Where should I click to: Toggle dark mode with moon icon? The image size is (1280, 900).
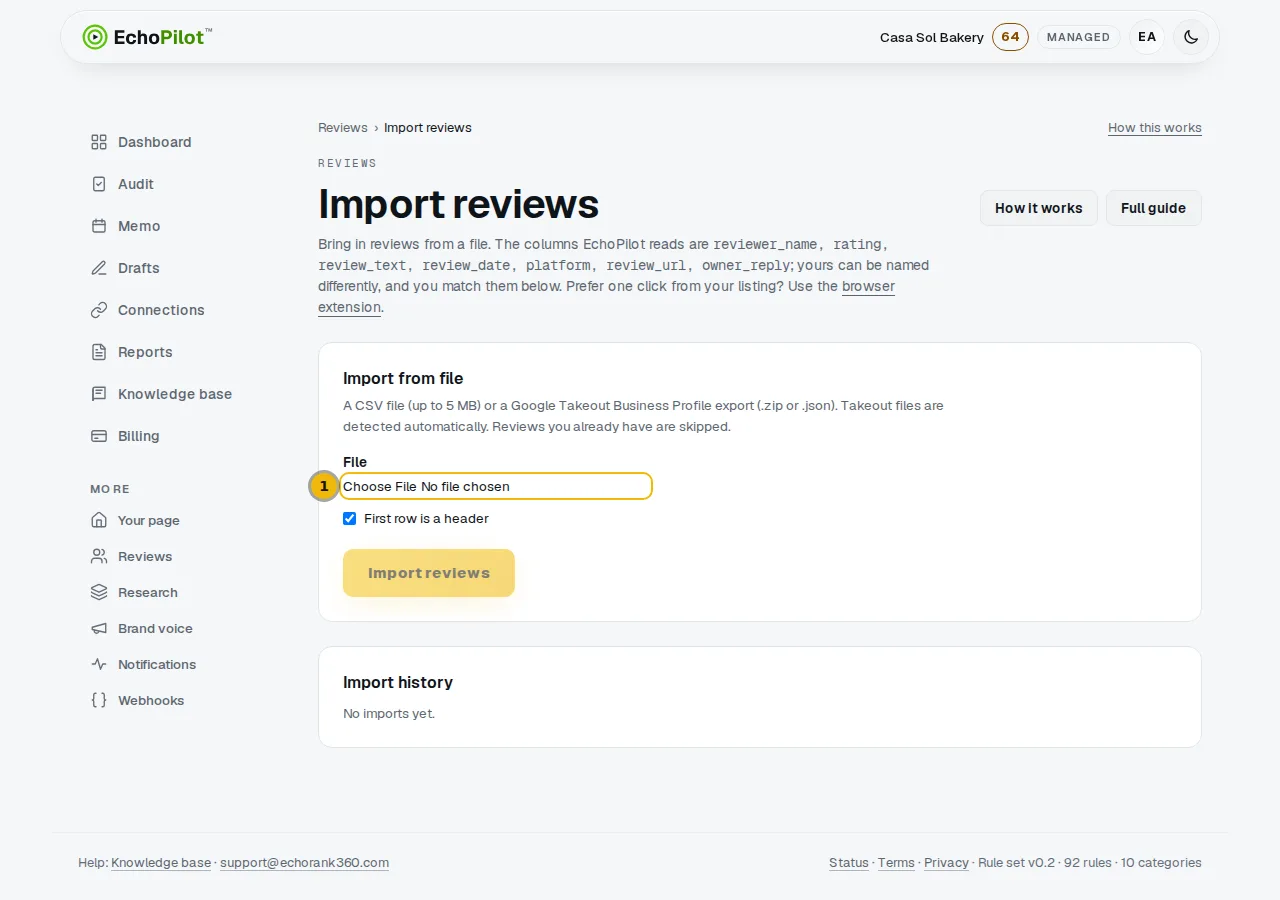click(1191, 37)
